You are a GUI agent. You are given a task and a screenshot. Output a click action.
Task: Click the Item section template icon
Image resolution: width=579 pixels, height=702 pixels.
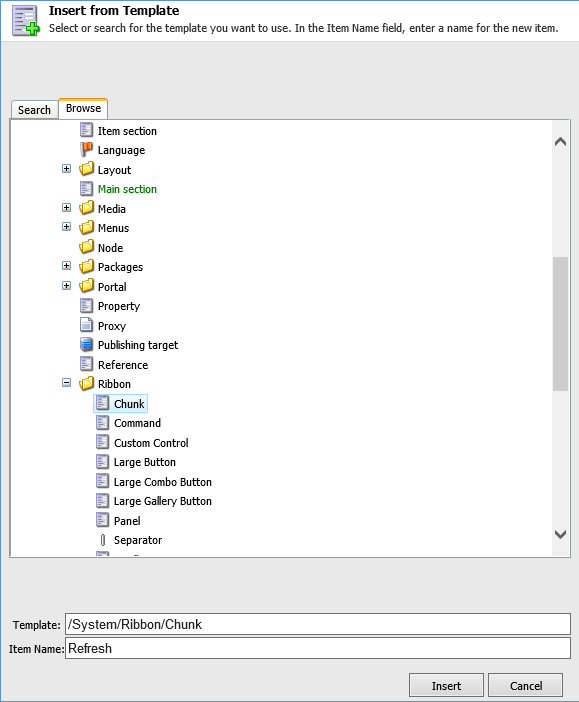(x=86, y=130)
